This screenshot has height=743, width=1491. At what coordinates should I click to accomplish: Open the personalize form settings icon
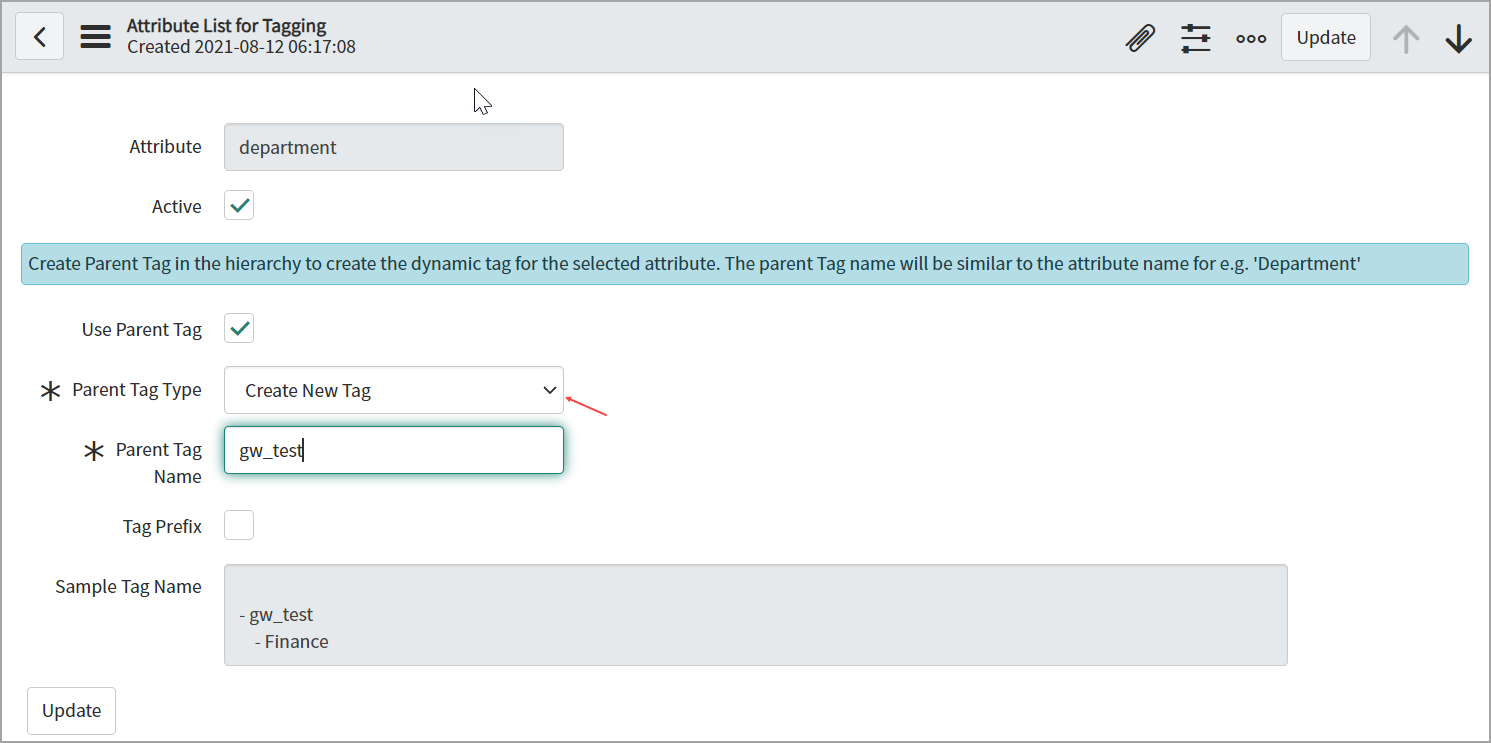1195,37
